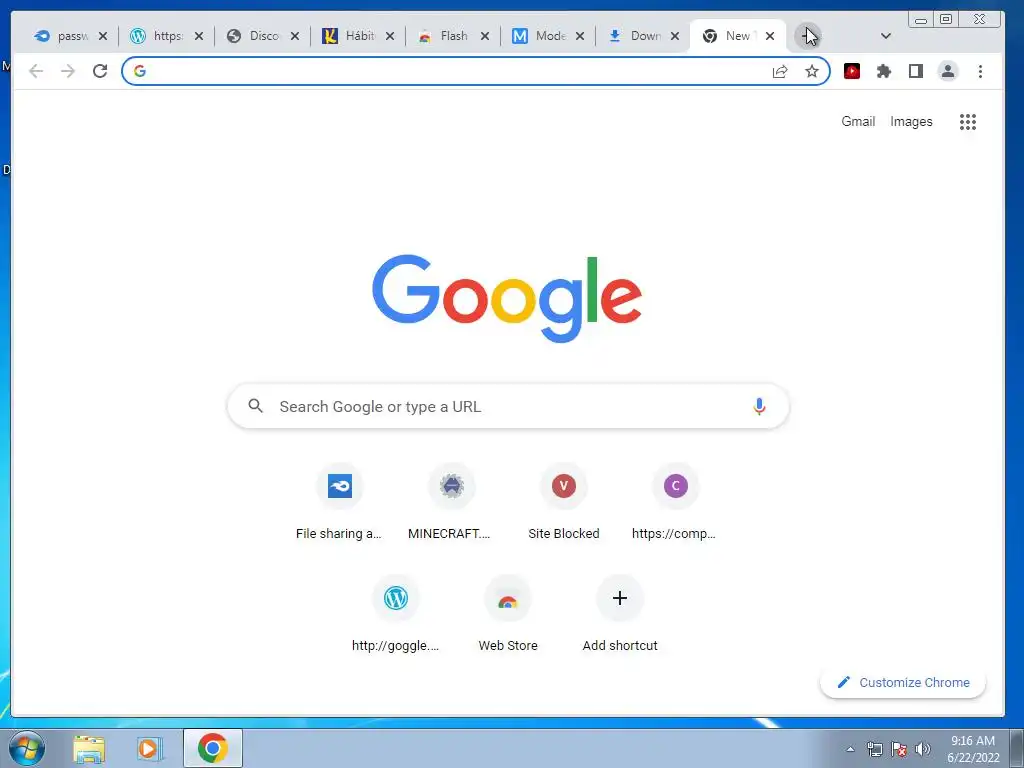Close the Flash tab
The image size is (1024, 768).
point(485,36)
